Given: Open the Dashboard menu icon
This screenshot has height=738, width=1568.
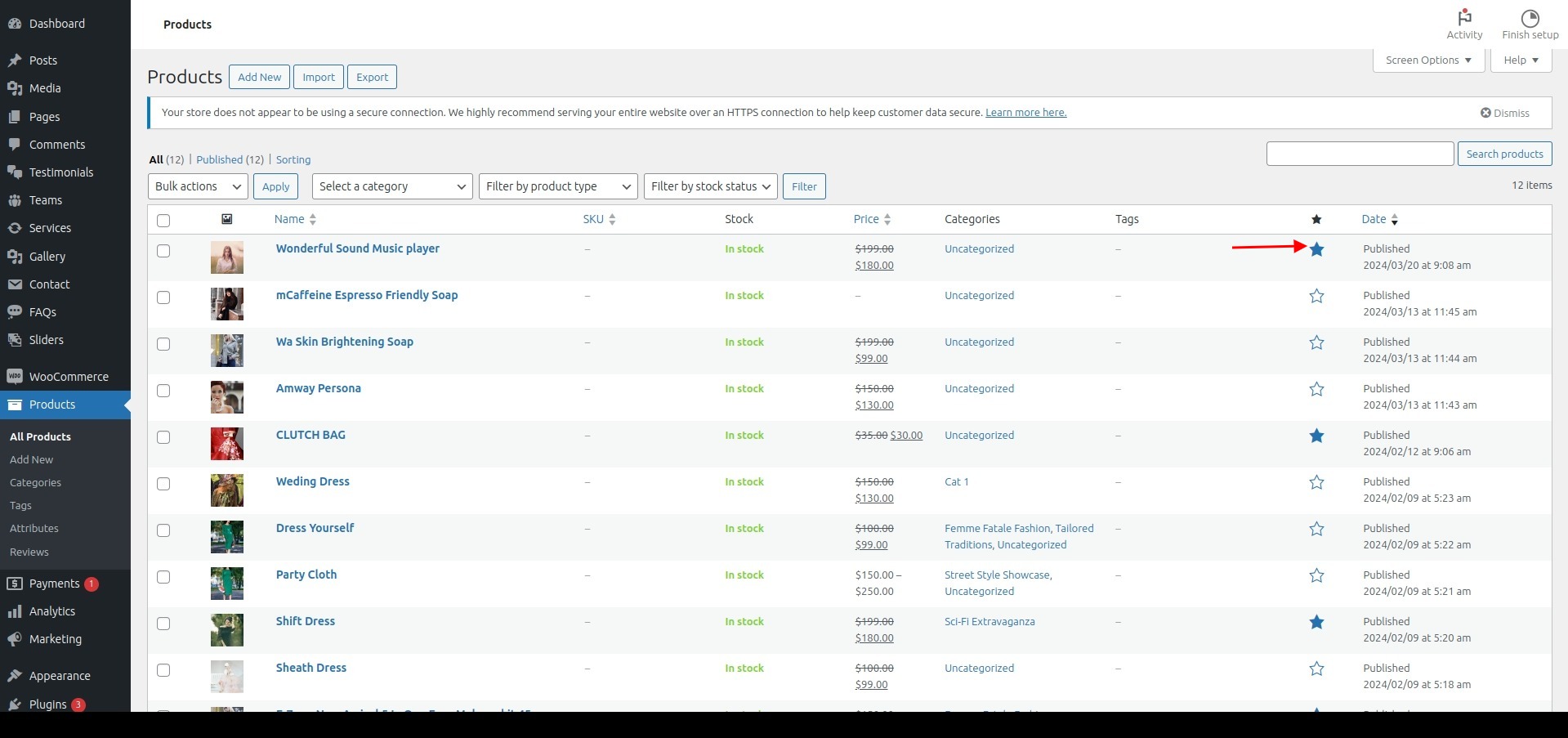Looking at the screenshot, I should tap(14, 24).
